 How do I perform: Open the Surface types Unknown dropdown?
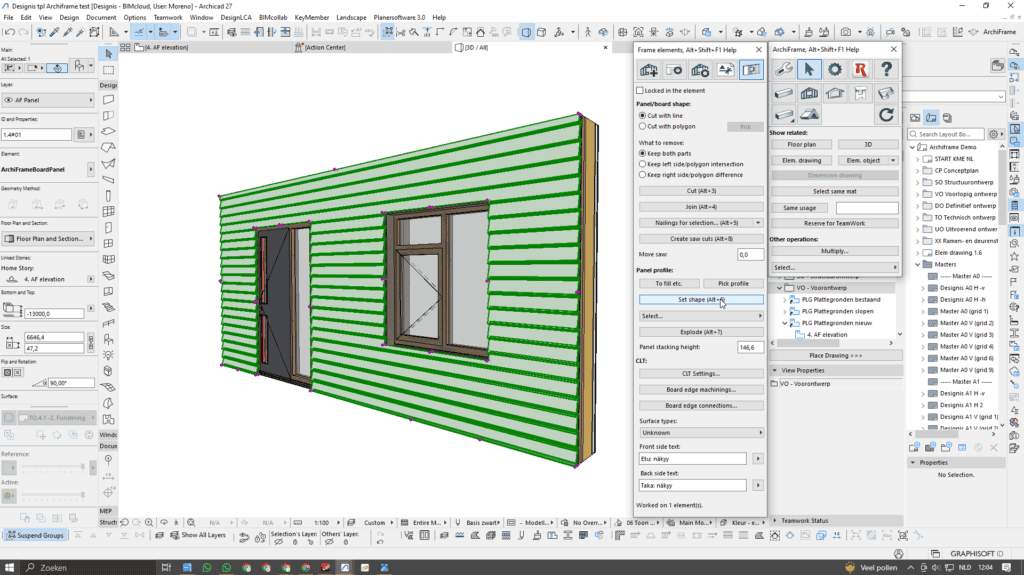coord(701,433)
